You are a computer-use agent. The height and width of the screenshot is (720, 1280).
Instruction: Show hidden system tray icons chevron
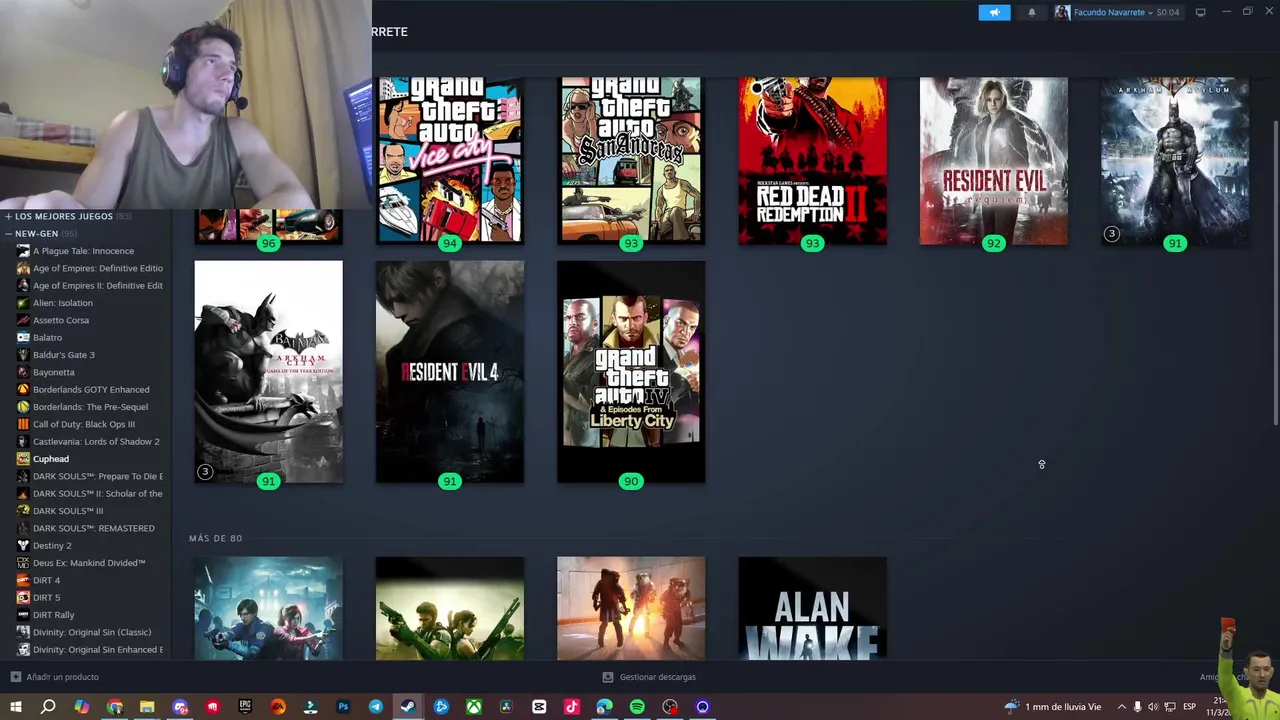coord(1121,707)
